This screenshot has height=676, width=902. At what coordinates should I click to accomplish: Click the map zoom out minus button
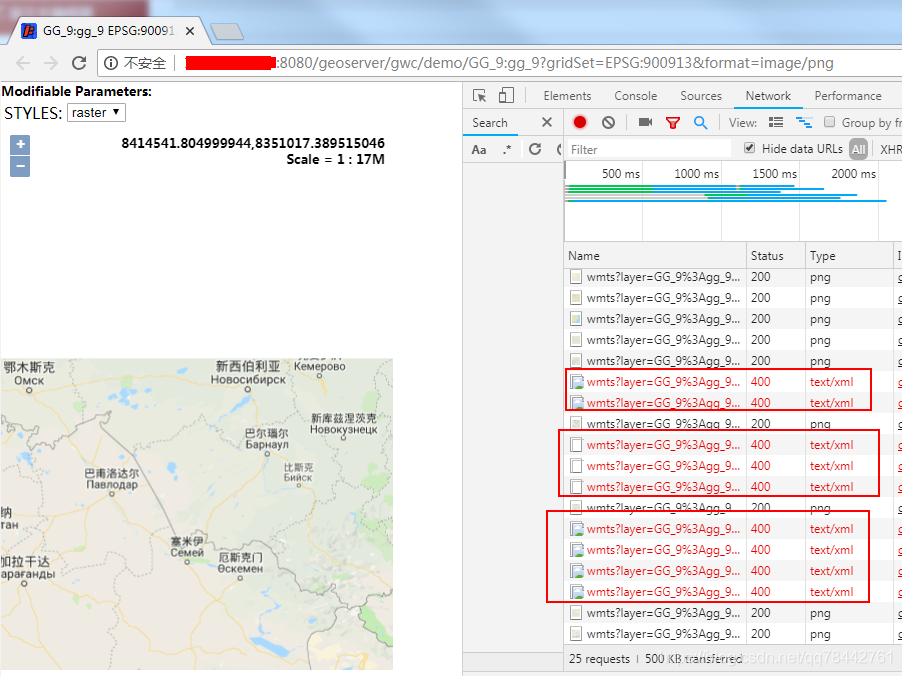(19, 167)
